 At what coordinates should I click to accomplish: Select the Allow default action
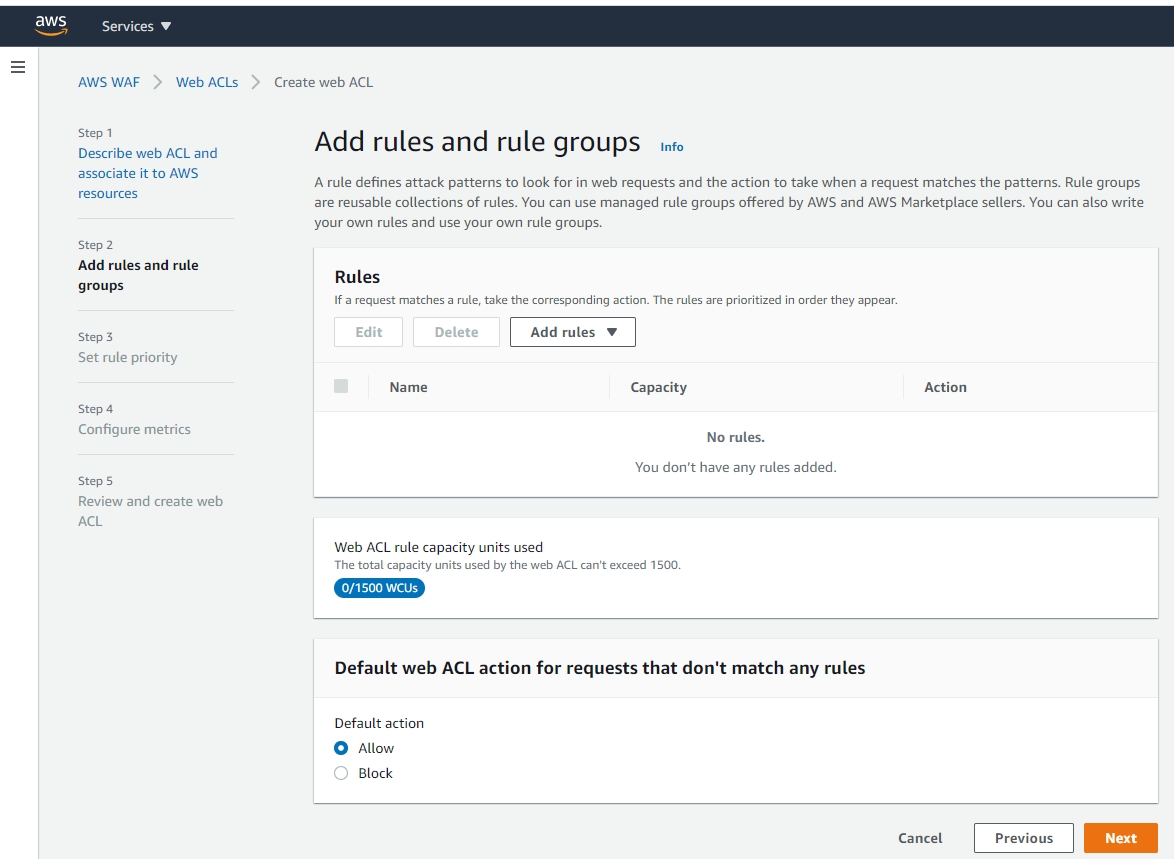(x=341, y=748)
